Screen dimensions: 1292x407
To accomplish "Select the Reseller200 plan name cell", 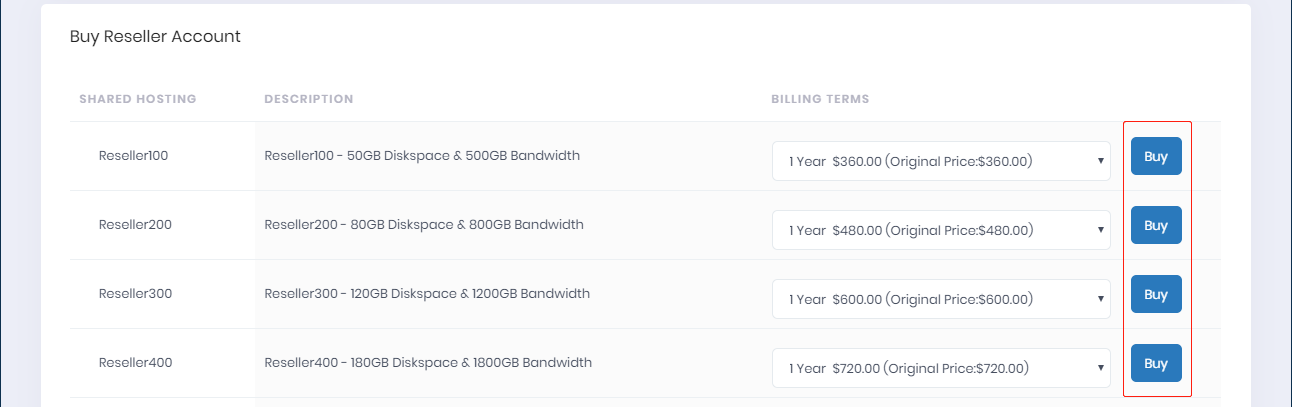I will point(135,225).
